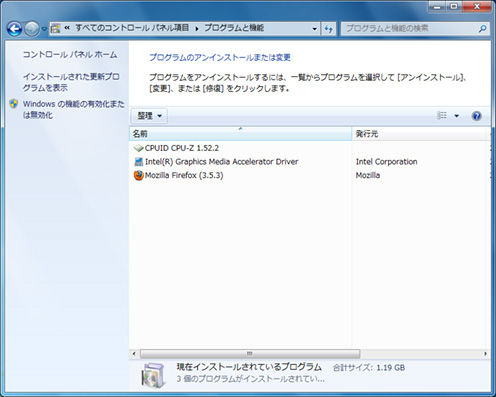Open コントロール パネル ホーム link
The image size is (496, 397).
[70, 55]
